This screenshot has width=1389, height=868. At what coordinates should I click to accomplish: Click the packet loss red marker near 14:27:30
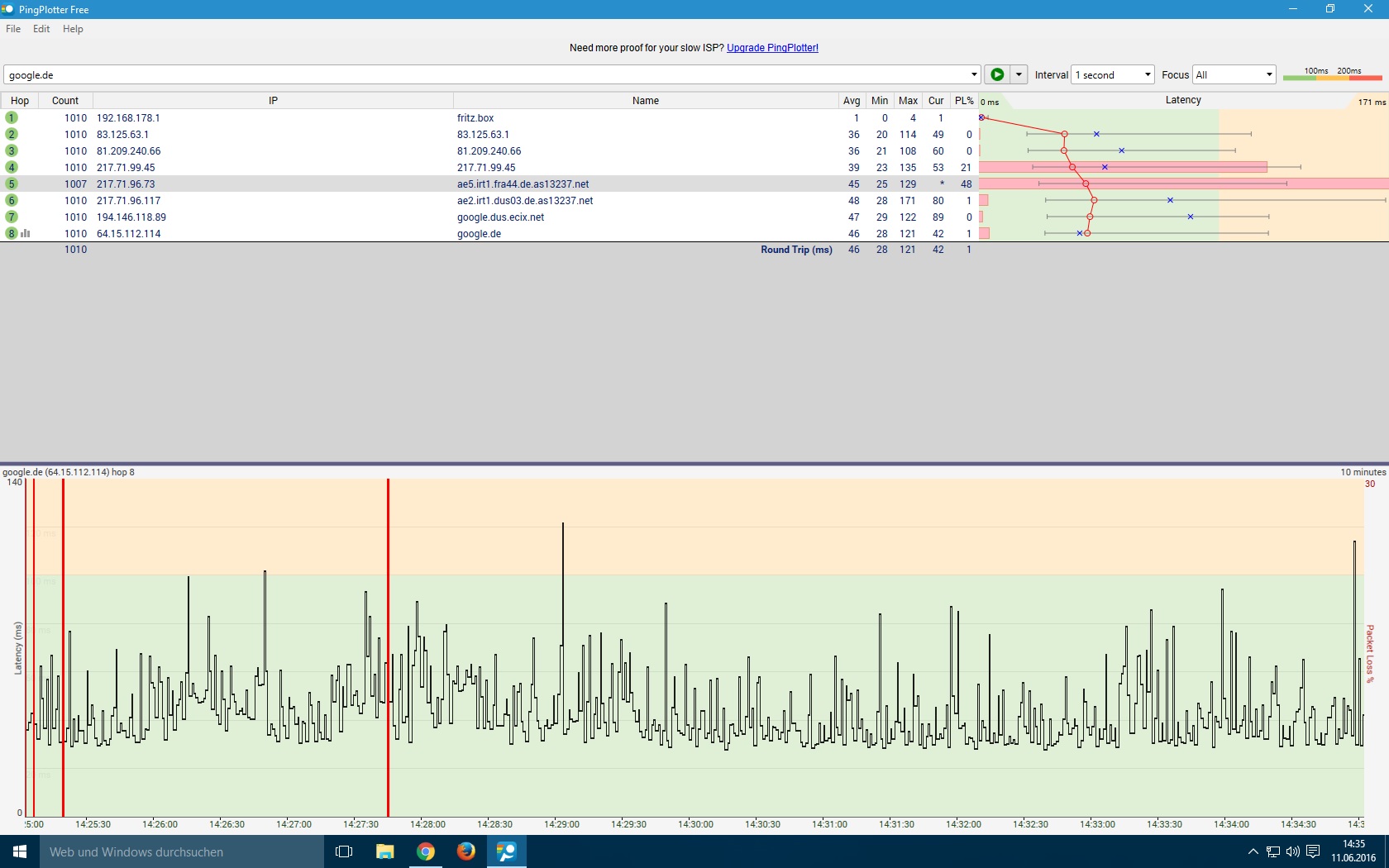pyautogui.click(x=388, y=647)
